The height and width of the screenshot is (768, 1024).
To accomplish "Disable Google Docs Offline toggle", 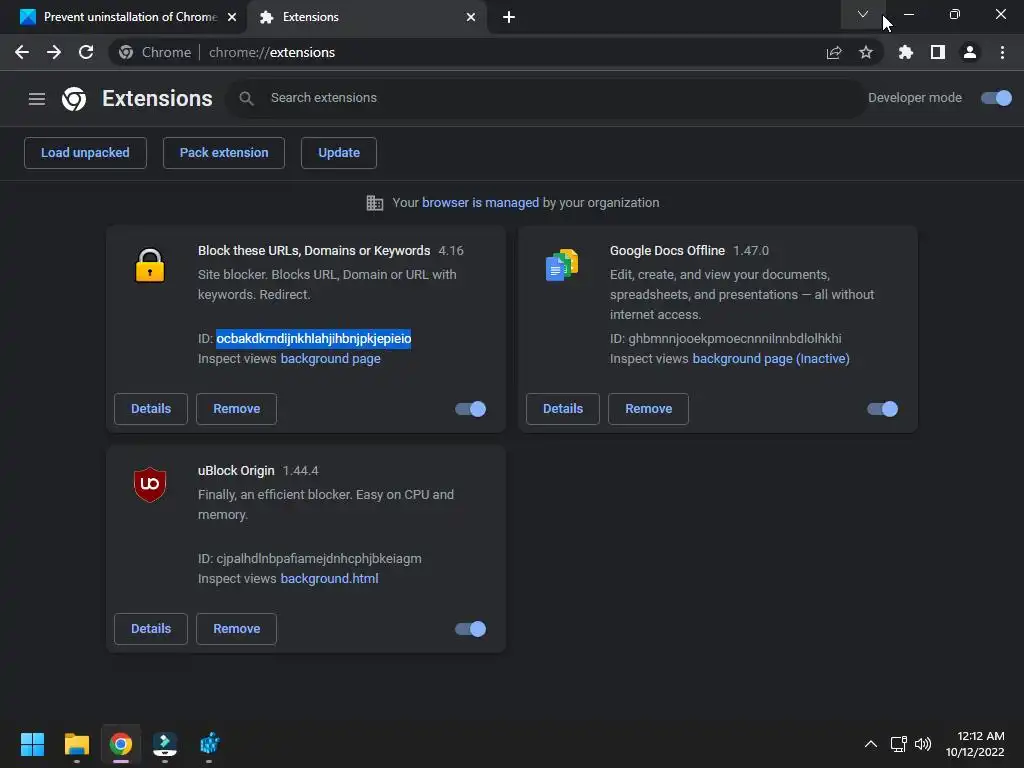I will pyautogui.click(x=882, y=409).
